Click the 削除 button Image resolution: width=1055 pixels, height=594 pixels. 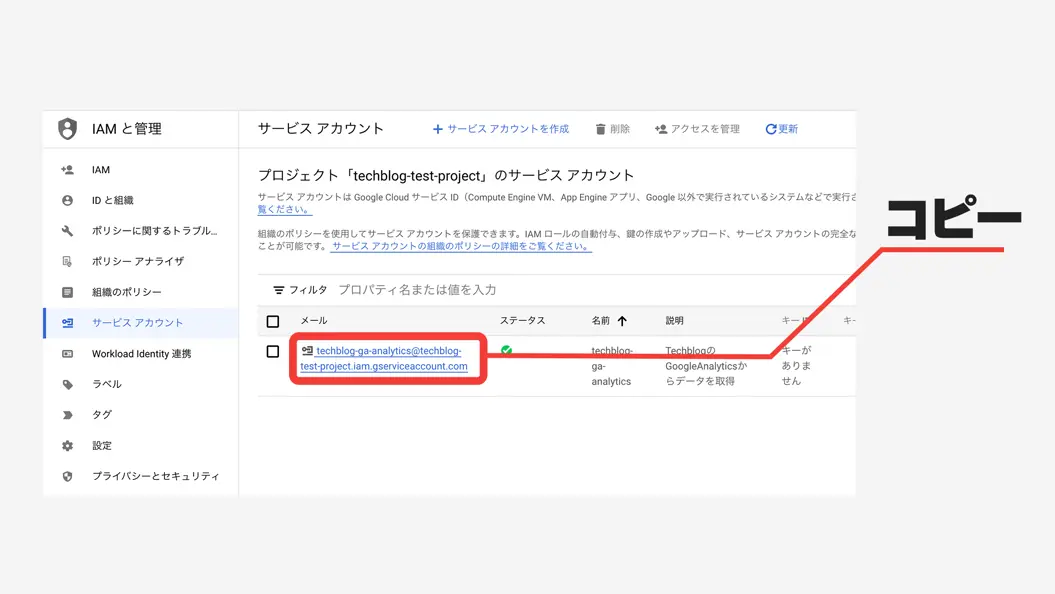pos(612,129)
